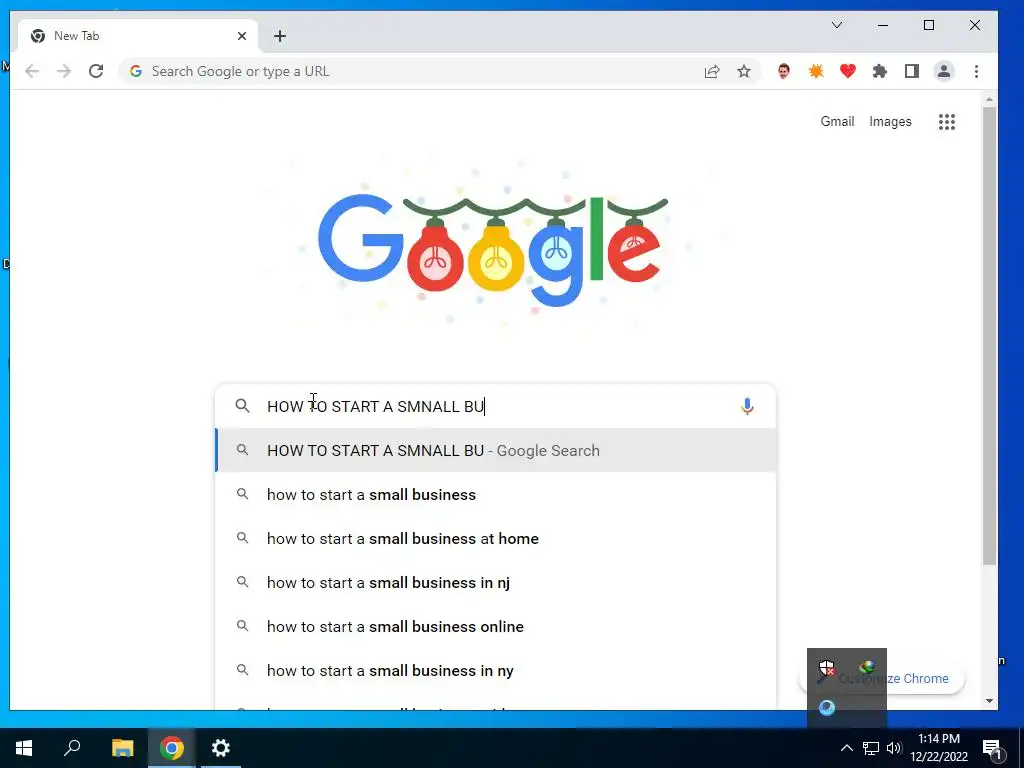Choose suggestion 'small business online'
Screen dimensions: 1024x768
tap(496, 627)
